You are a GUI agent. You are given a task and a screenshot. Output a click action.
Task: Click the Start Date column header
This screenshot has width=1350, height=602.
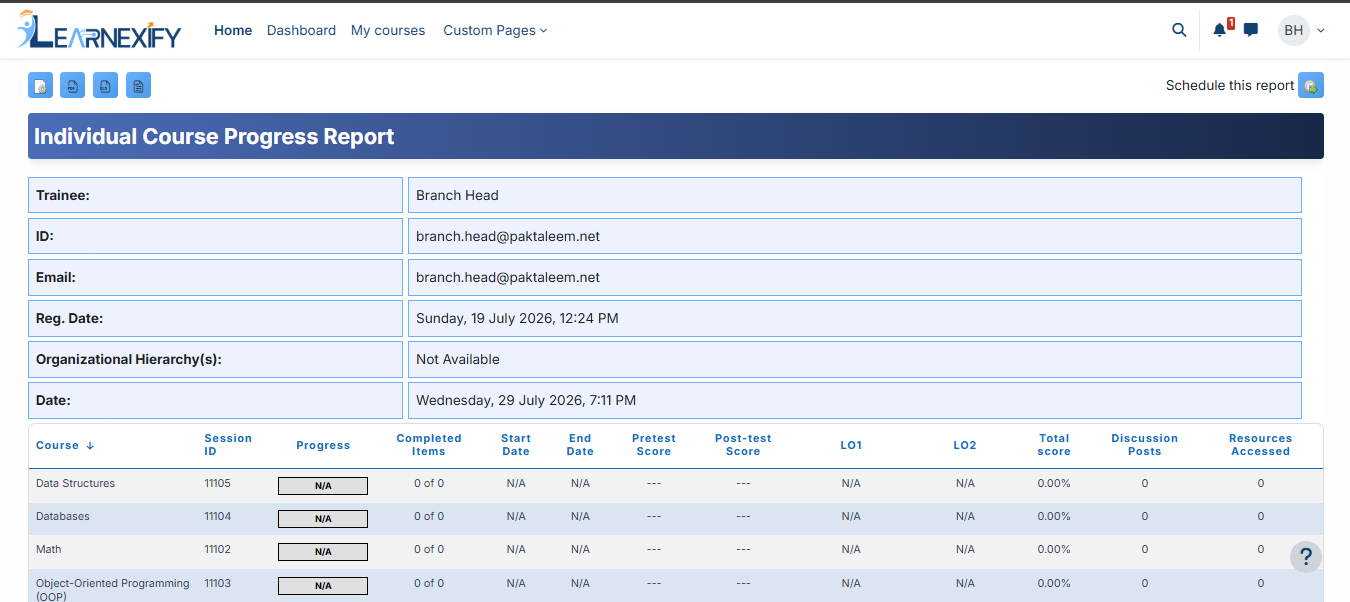(x=516, y=445)
